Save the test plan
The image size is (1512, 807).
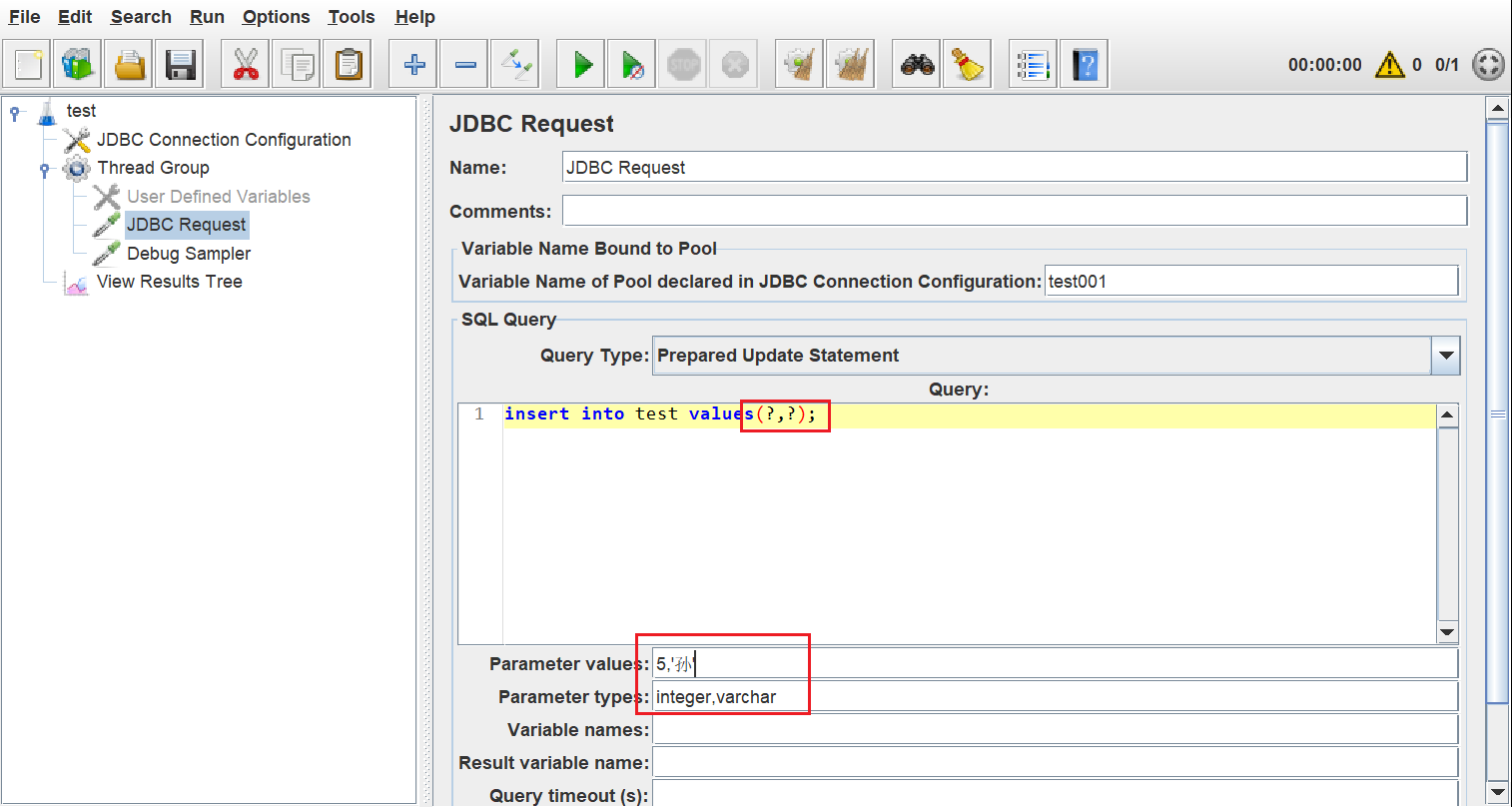[180, 65]
